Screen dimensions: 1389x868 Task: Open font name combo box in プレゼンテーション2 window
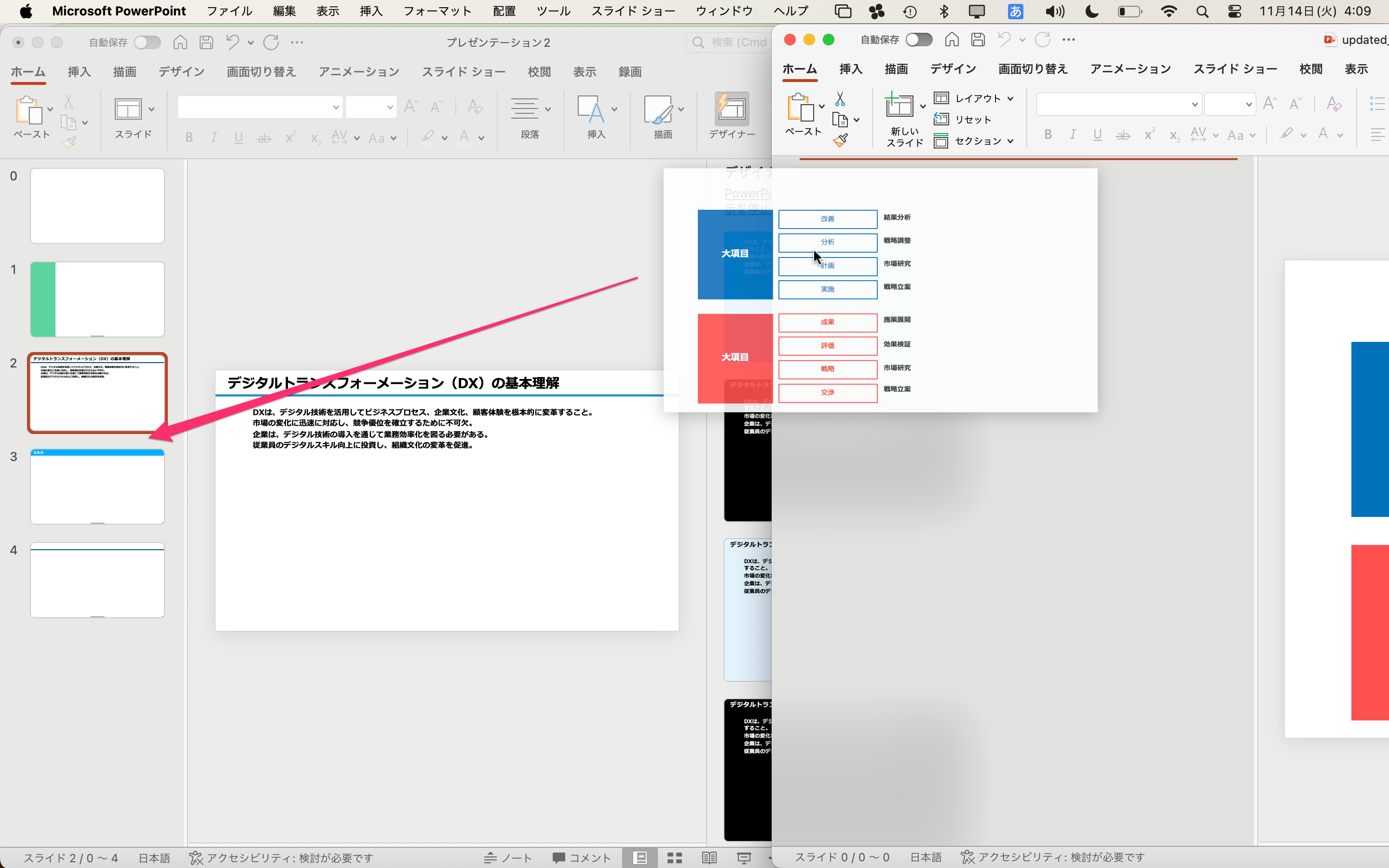click(260, 108)
